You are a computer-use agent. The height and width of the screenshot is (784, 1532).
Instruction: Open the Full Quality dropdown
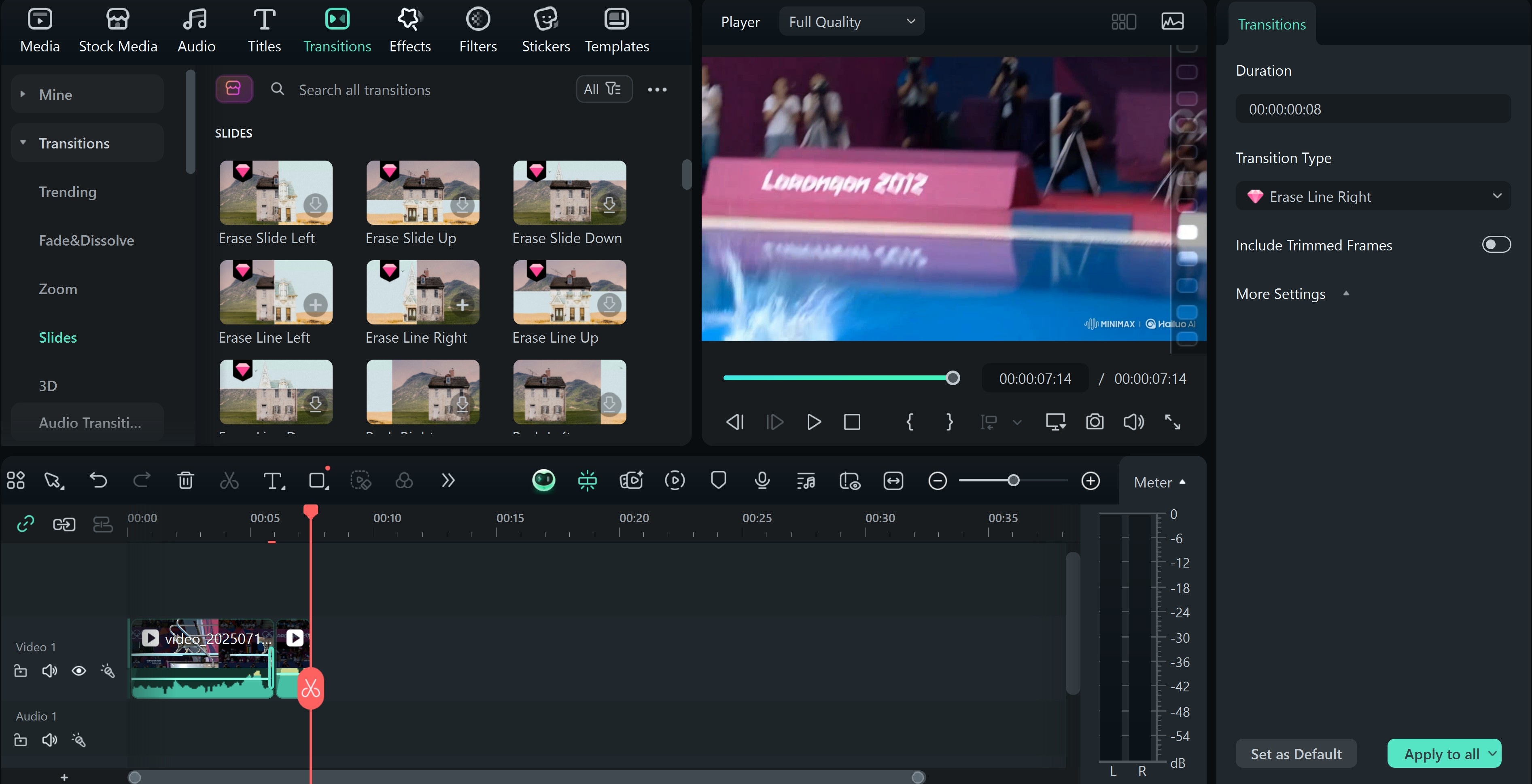click(852, 22)
